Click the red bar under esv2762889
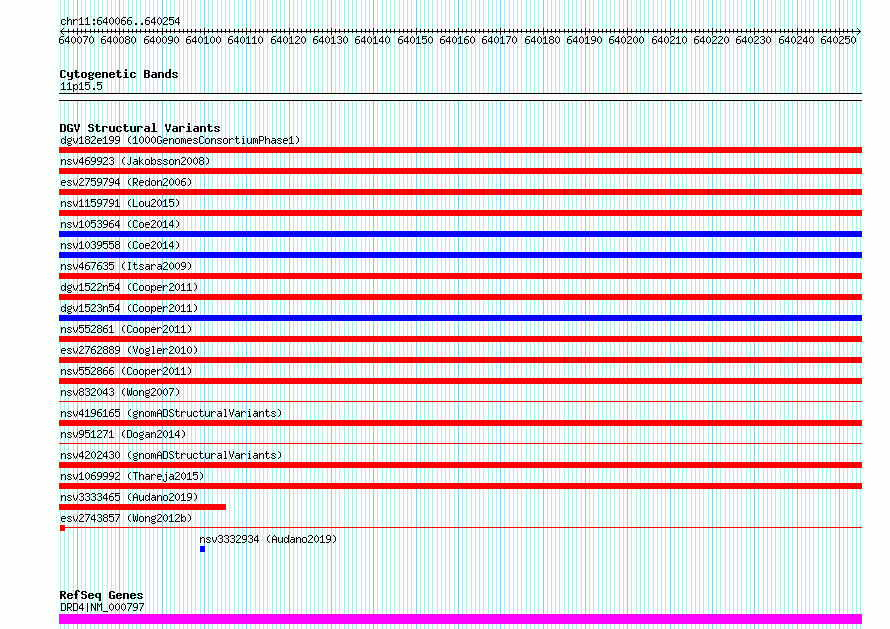Image resolution: width=890 pixels, height=629 pixels. pos(460,360)
